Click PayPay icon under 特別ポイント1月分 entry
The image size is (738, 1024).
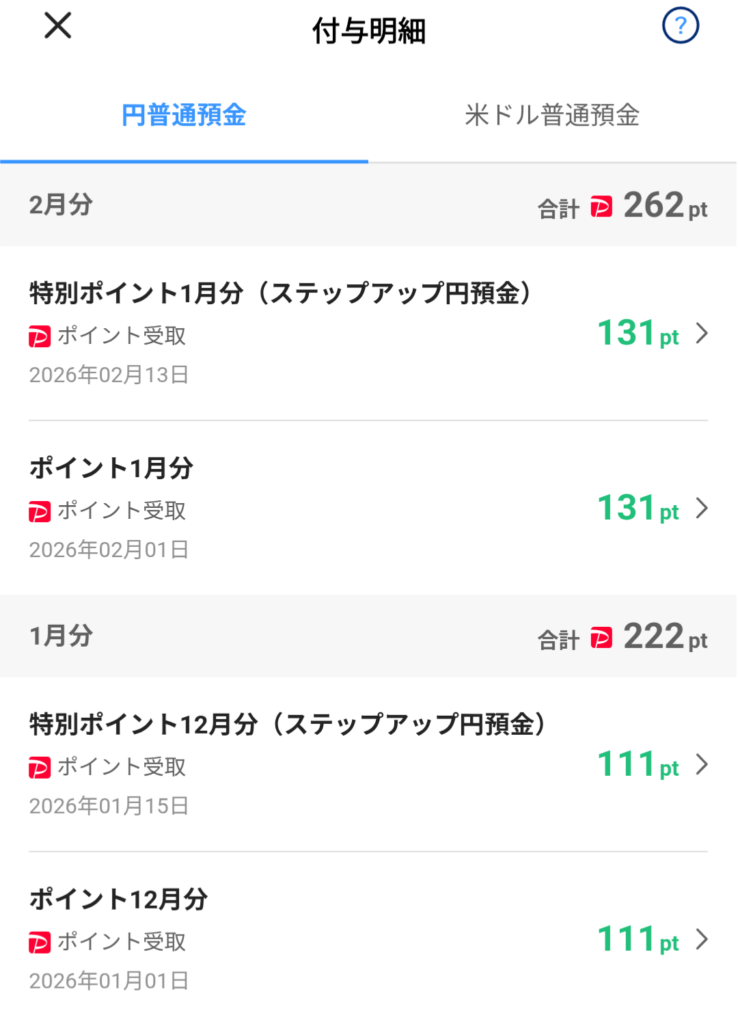[x=39, y=337]
